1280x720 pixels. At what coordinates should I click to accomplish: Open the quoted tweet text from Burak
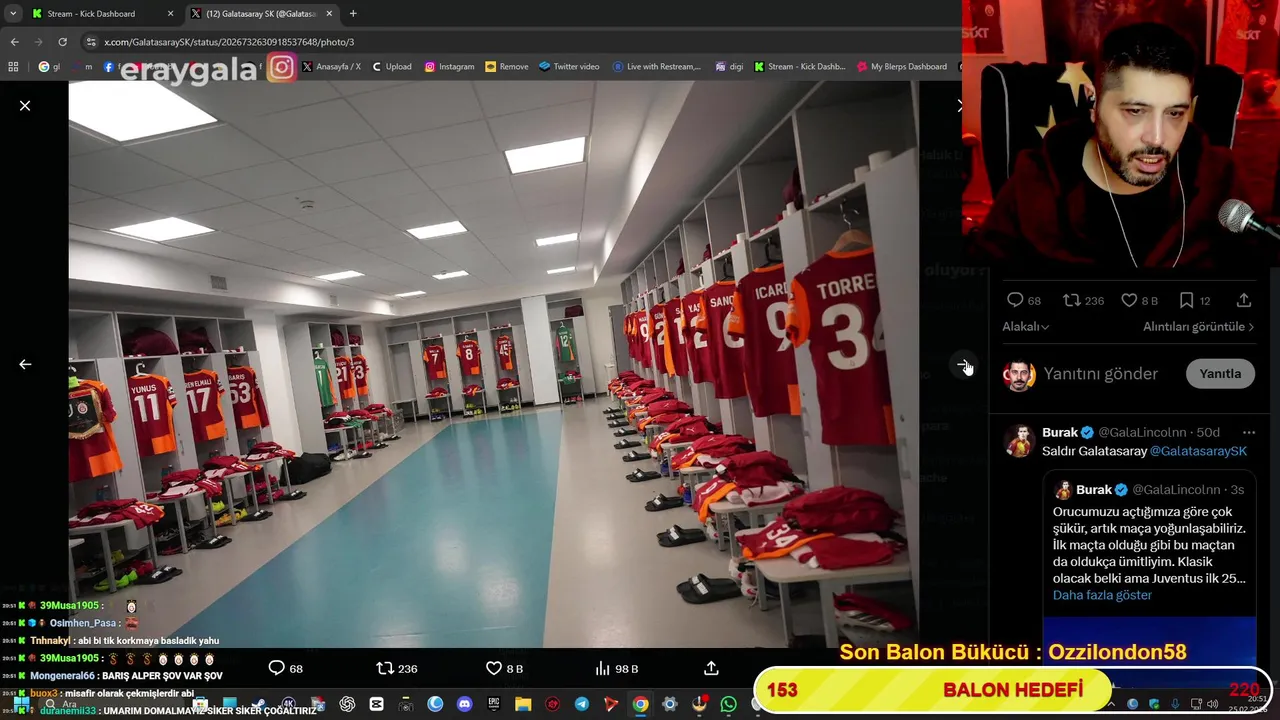coord(1149,545)
